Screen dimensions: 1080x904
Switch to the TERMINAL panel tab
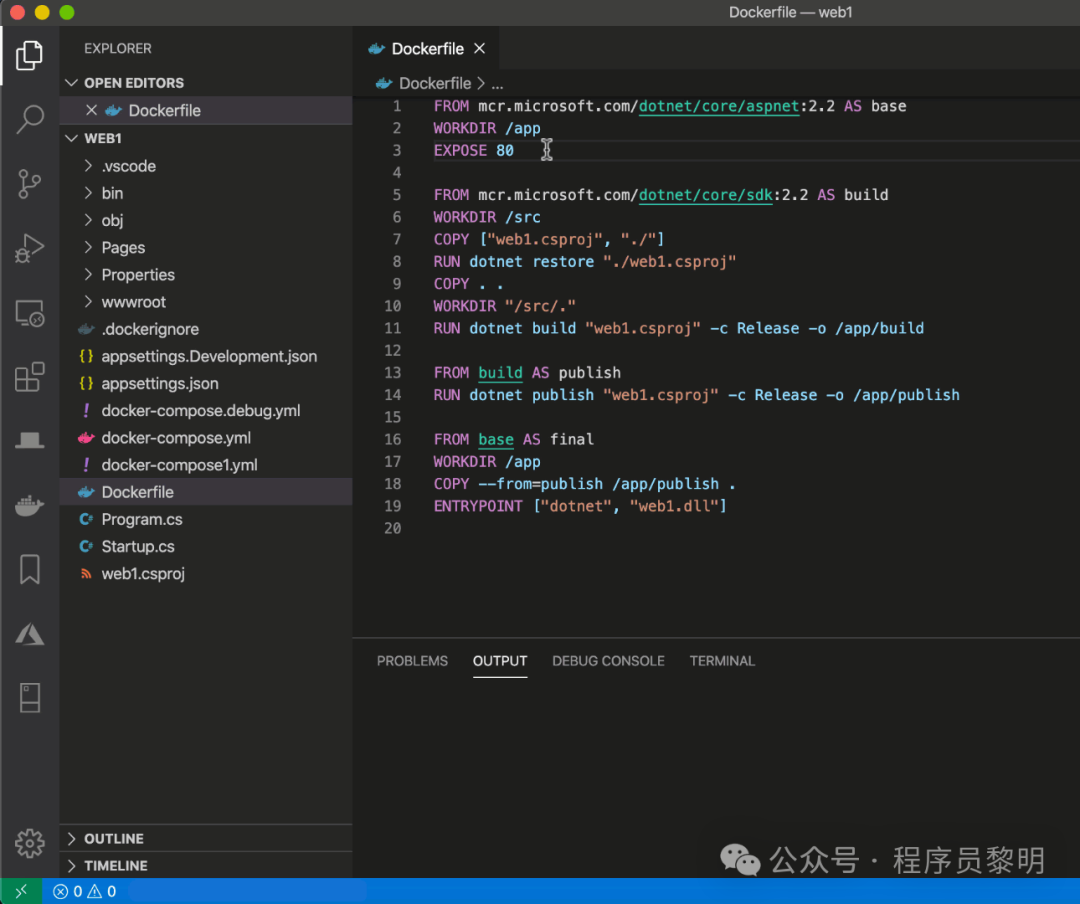[x=722, y=661]
